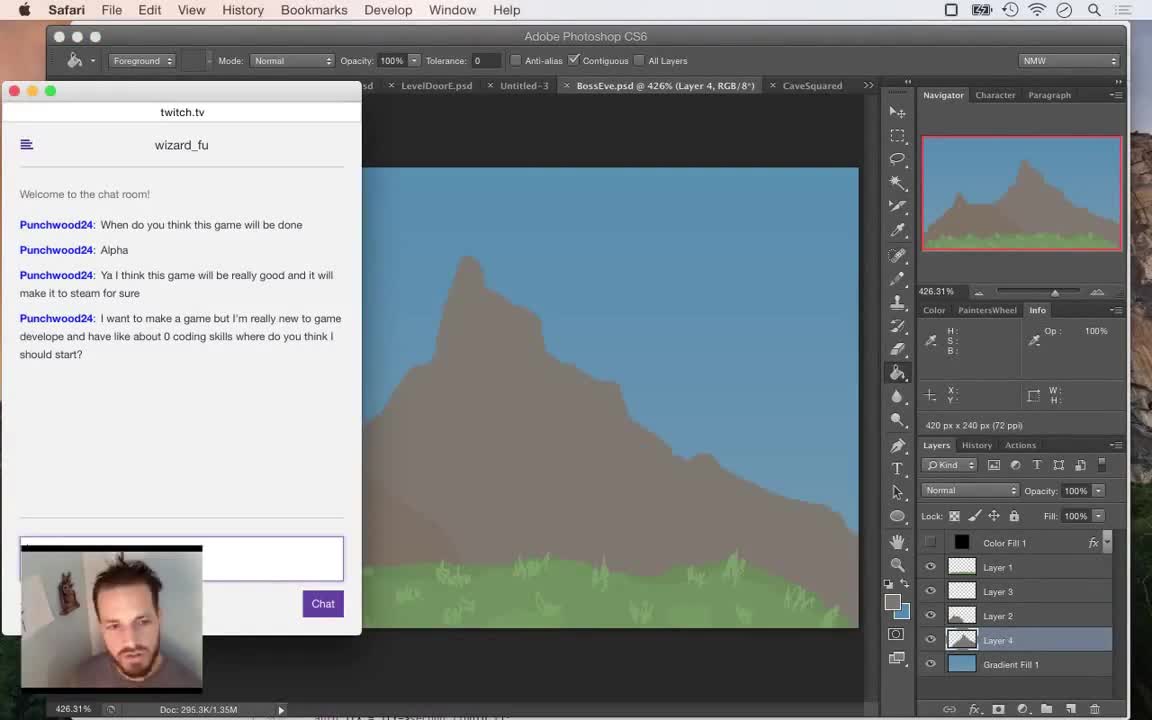Create a new layer
The height and width of the screenshot is (720, 1152).
point(1070,709)
